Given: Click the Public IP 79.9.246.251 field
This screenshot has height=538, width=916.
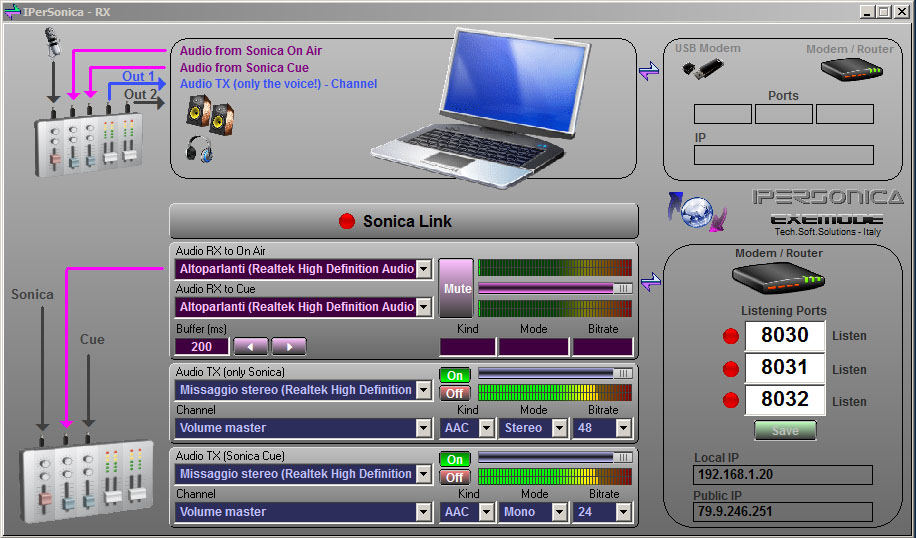Looking at the screenshot, I should pyautogui.click(x=783, y=512).
